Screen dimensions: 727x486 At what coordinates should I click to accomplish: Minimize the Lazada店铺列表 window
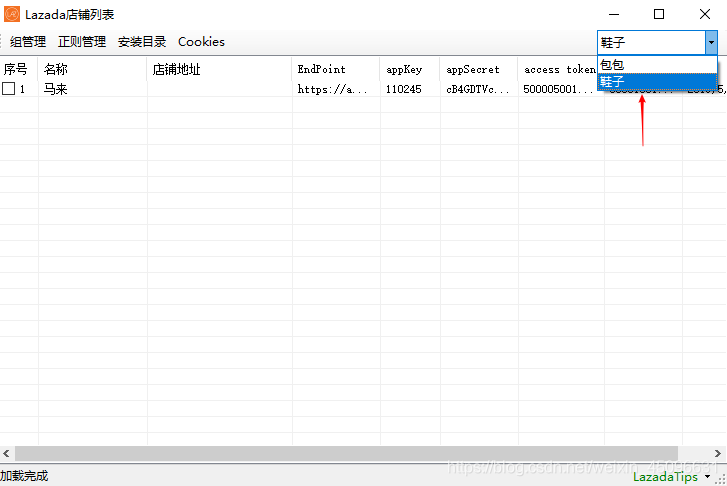[614, 14]
